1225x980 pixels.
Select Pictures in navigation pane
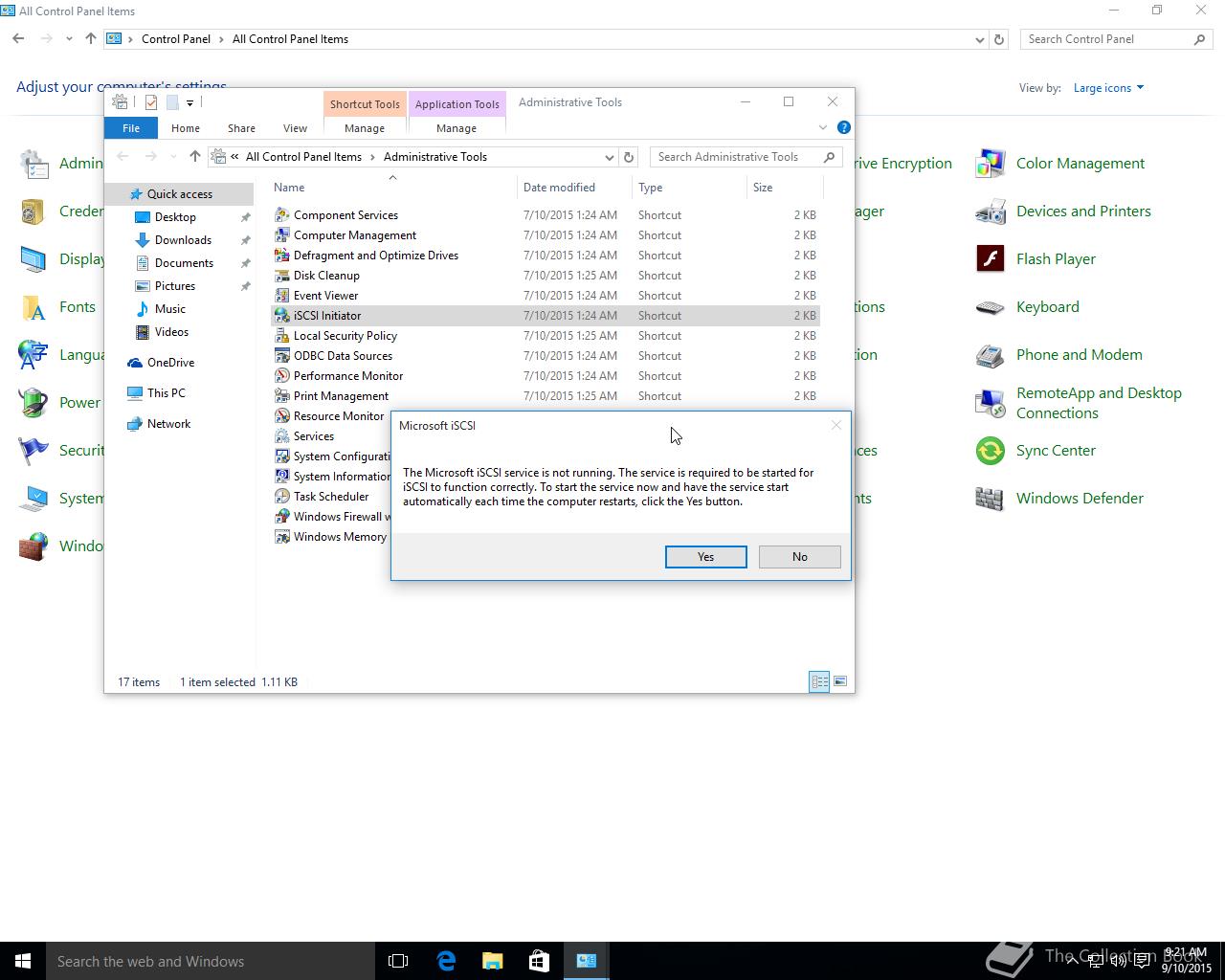point(175,286)
